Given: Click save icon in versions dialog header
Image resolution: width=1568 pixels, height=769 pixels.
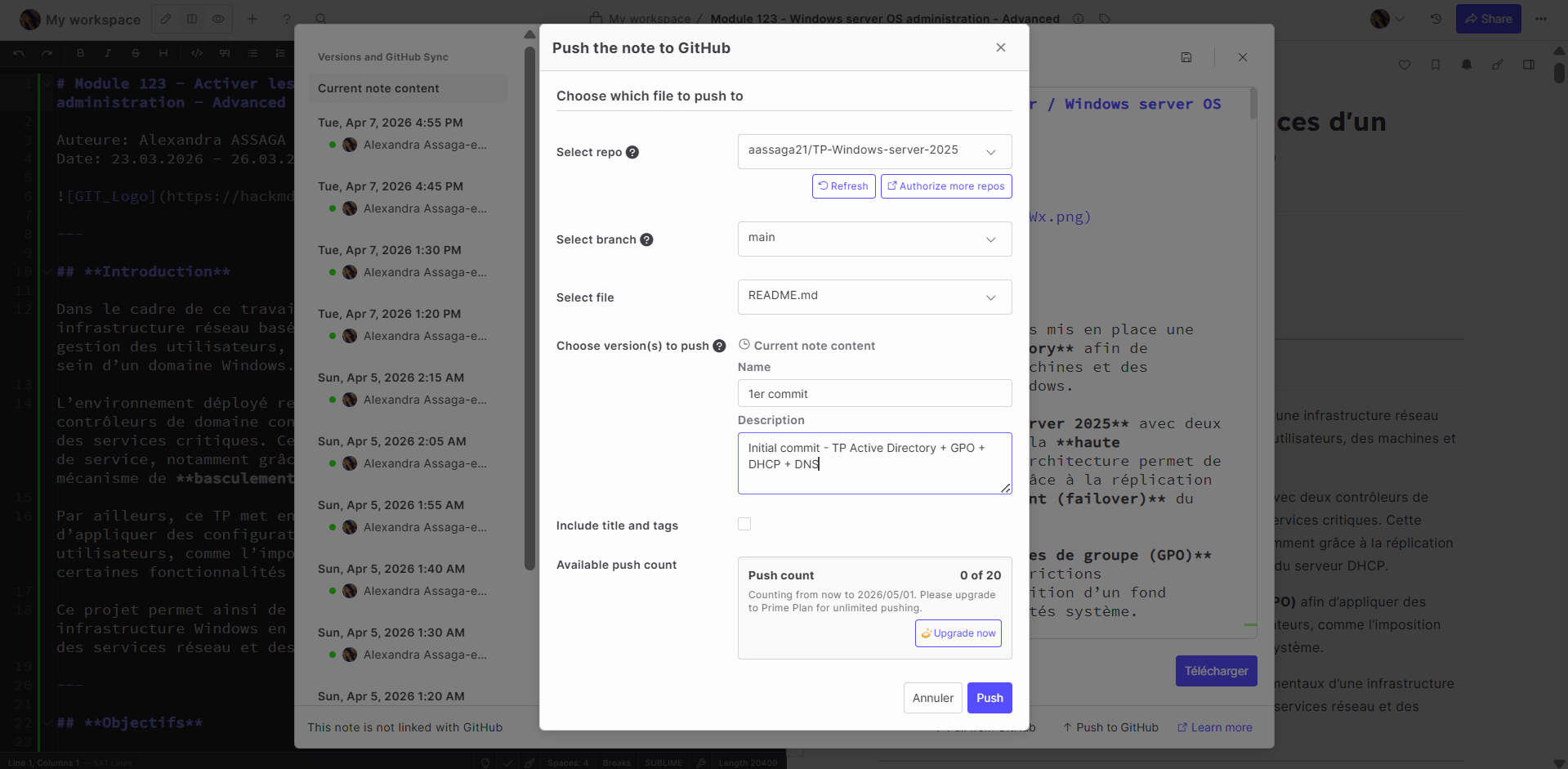Looking at the screenshot, I should click(x=1186, y=57).
